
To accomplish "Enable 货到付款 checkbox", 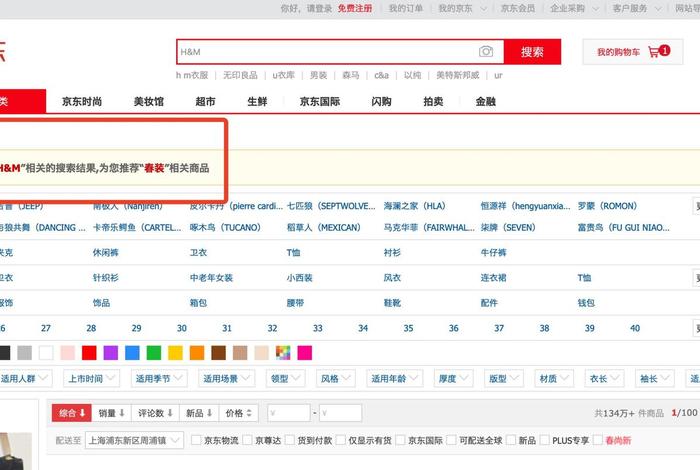I will tap(290, 440).
